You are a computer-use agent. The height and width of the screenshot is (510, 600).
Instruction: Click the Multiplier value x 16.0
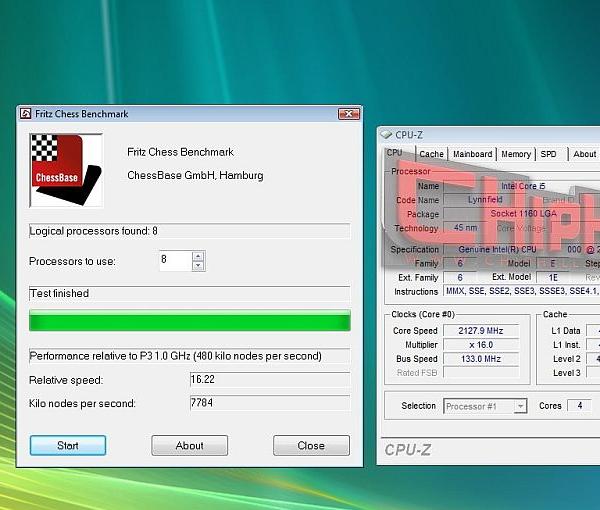(x=481, y=345)
